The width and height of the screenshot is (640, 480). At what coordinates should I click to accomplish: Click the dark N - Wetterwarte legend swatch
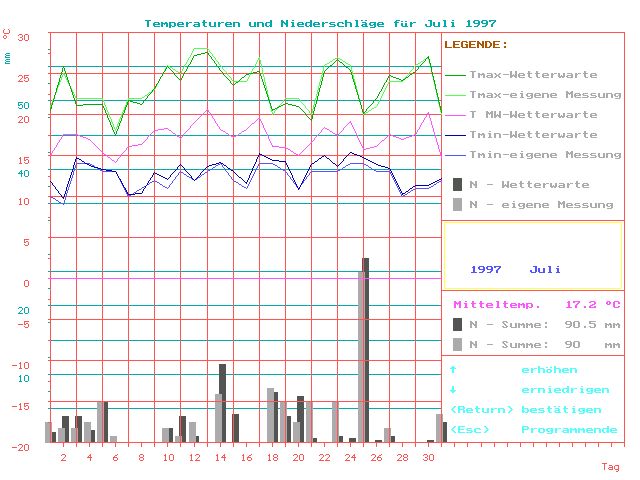pos(458,184)
